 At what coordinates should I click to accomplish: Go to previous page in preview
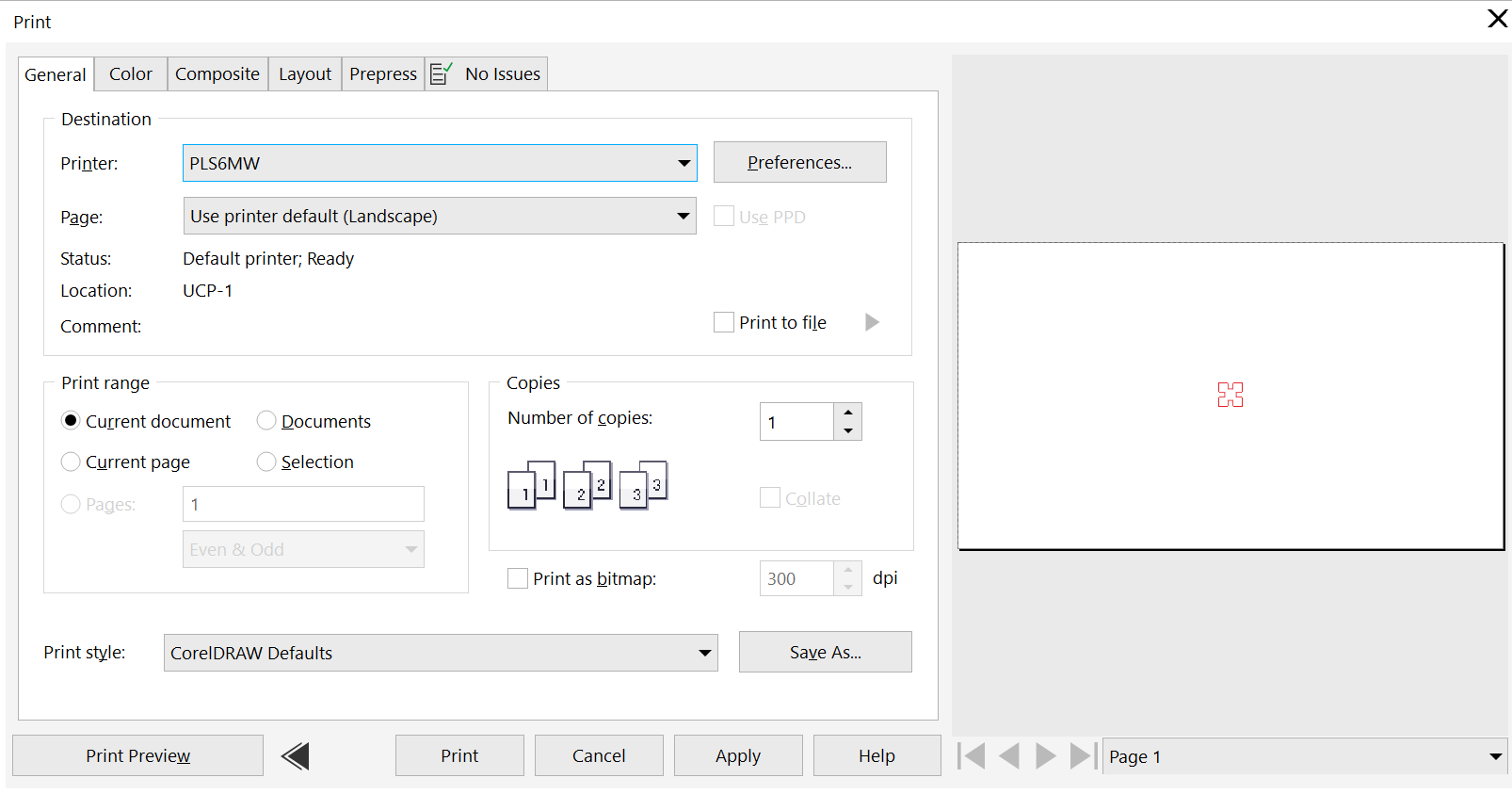point(1009,756)
